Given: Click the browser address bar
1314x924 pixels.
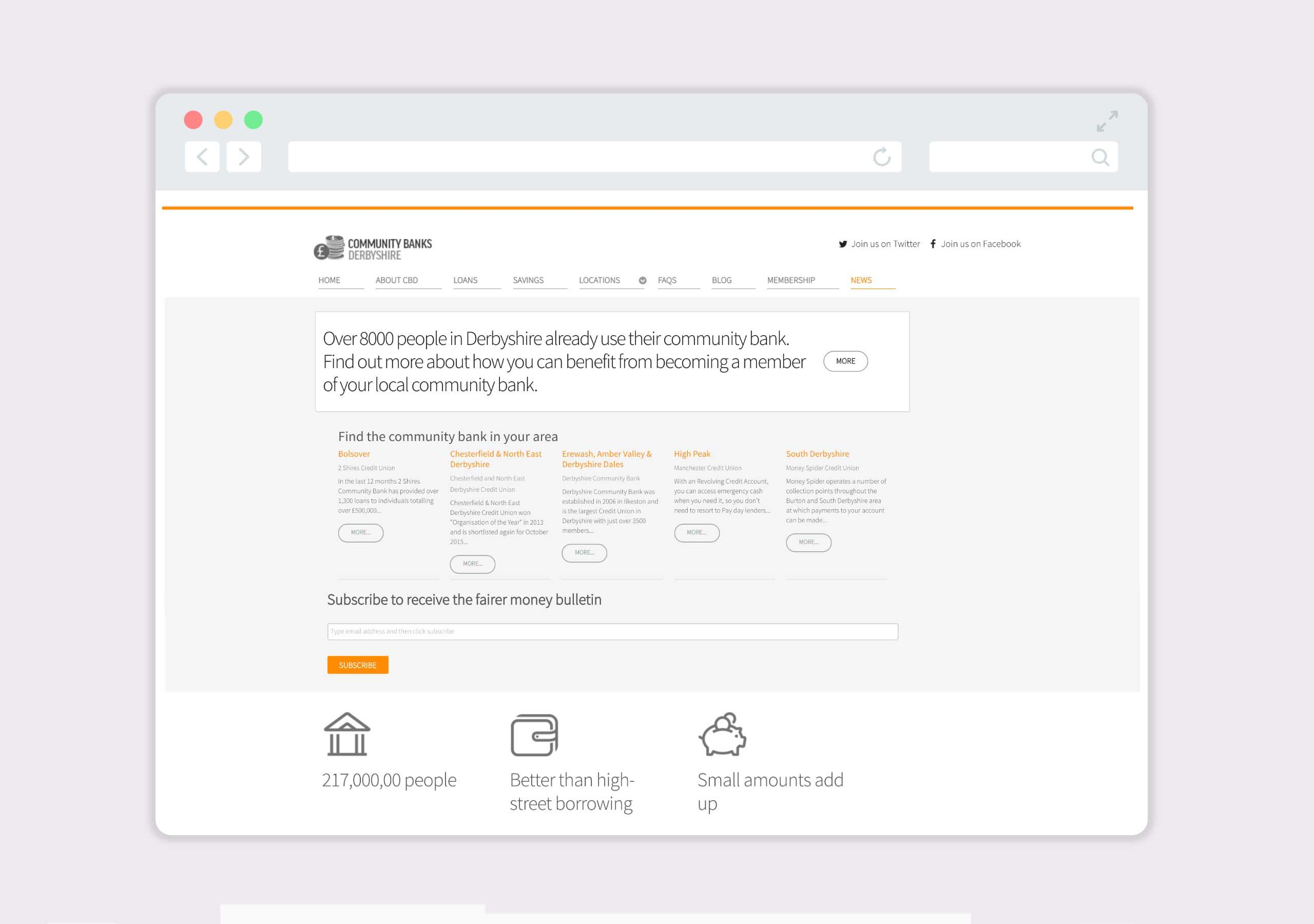Looking at the screenshot, I should 572,157.
